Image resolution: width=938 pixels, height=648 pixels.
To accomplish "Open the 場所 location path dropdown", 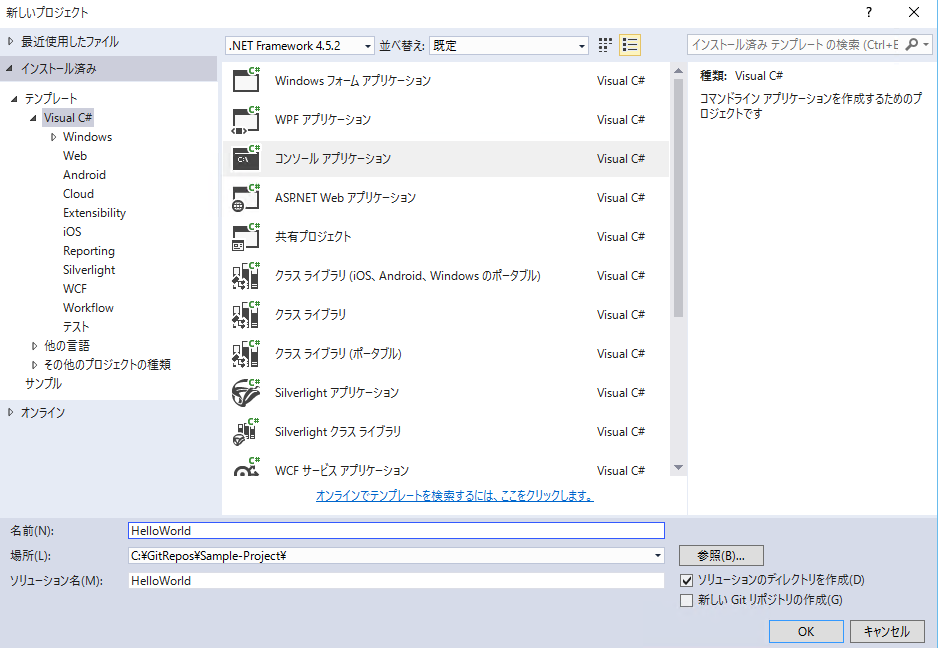I will (658, 556).
